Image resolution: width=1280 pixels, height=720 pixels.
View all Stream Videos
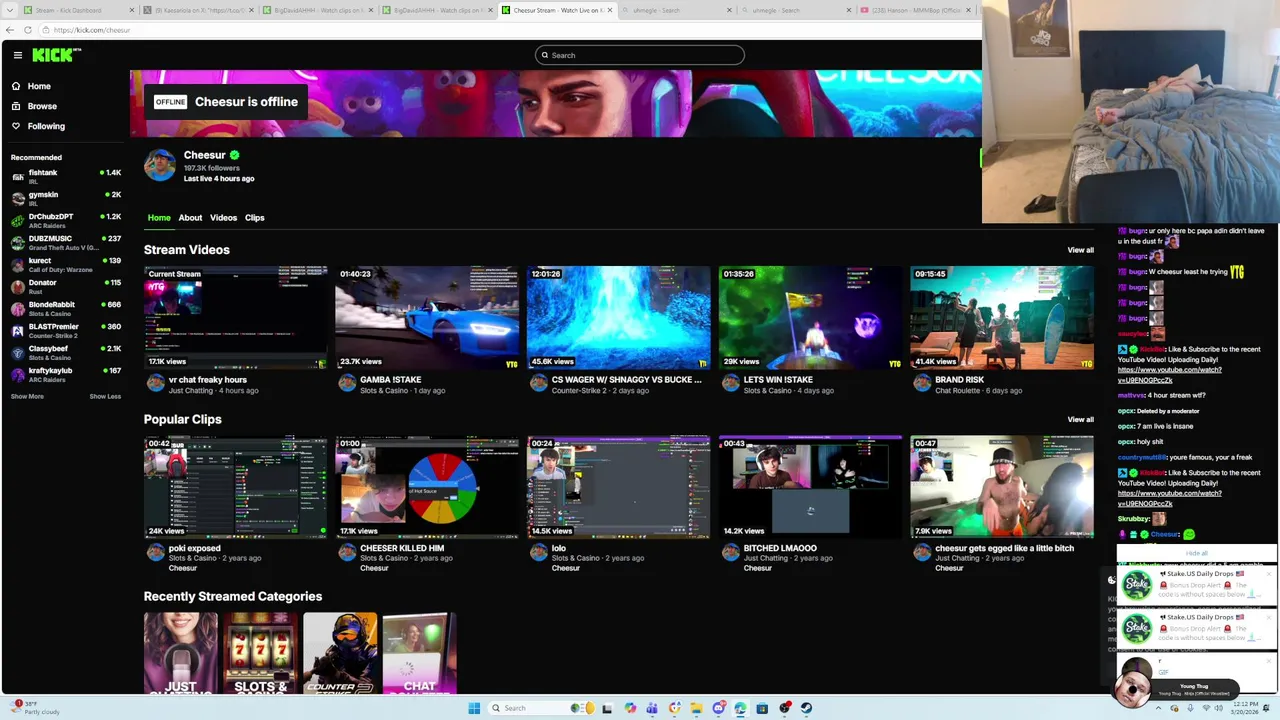(x=1080, y=250)
